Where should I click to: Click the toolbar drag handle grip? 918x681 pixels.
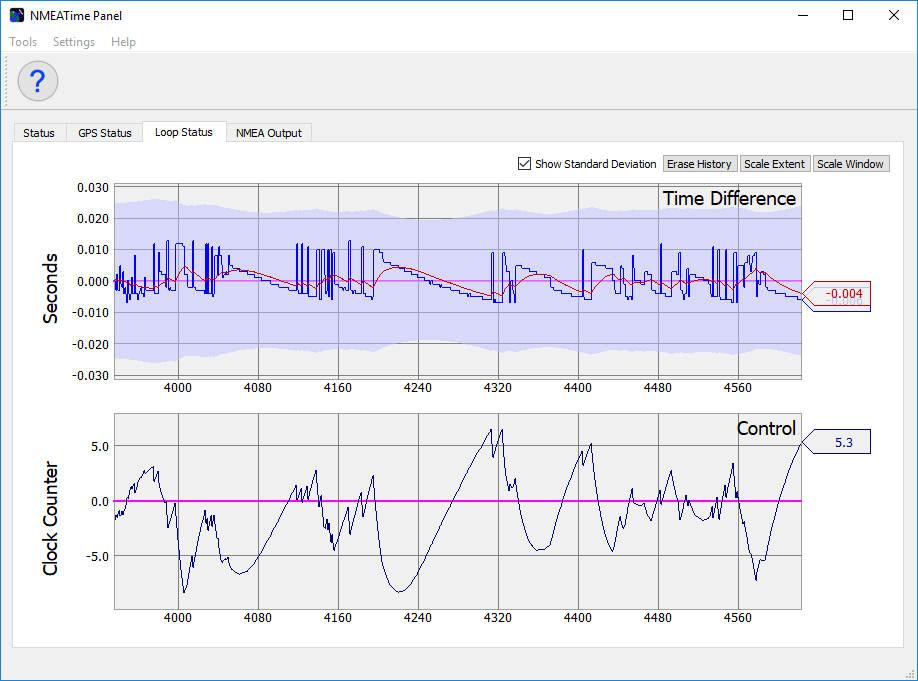click(7, 81)
